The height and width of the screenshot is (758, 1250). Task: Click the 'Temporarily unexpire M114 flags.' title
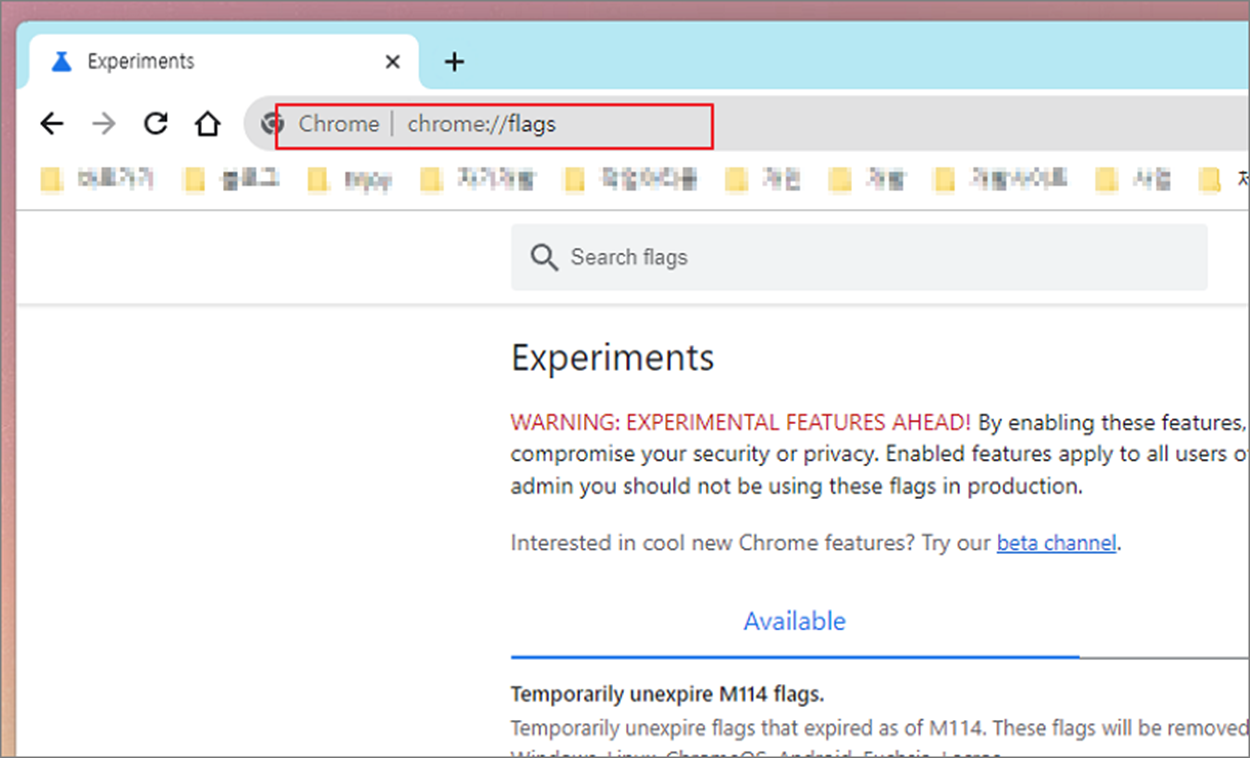click(668, 694)
